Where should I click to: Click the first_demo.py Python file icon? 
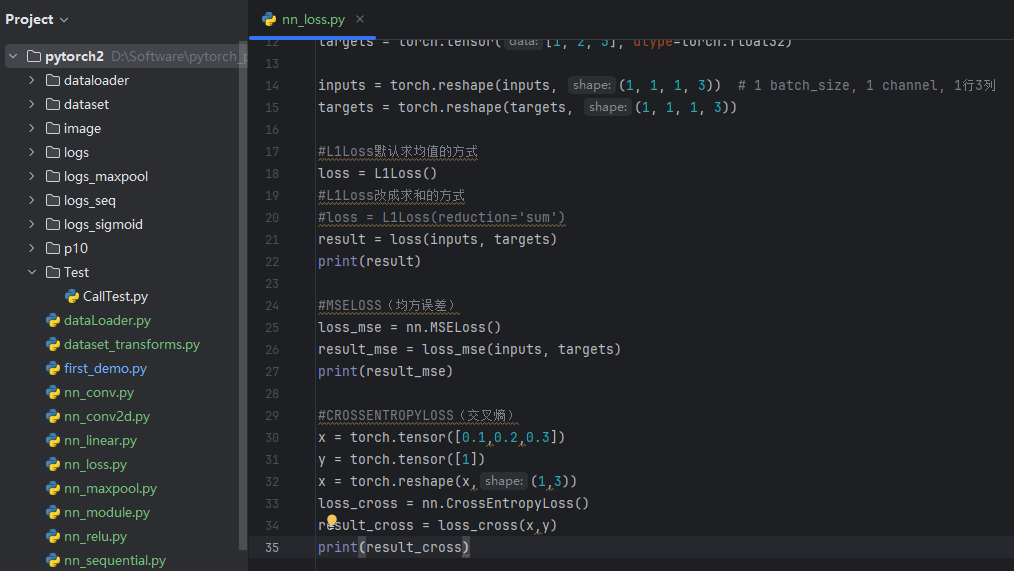[53, 368]
